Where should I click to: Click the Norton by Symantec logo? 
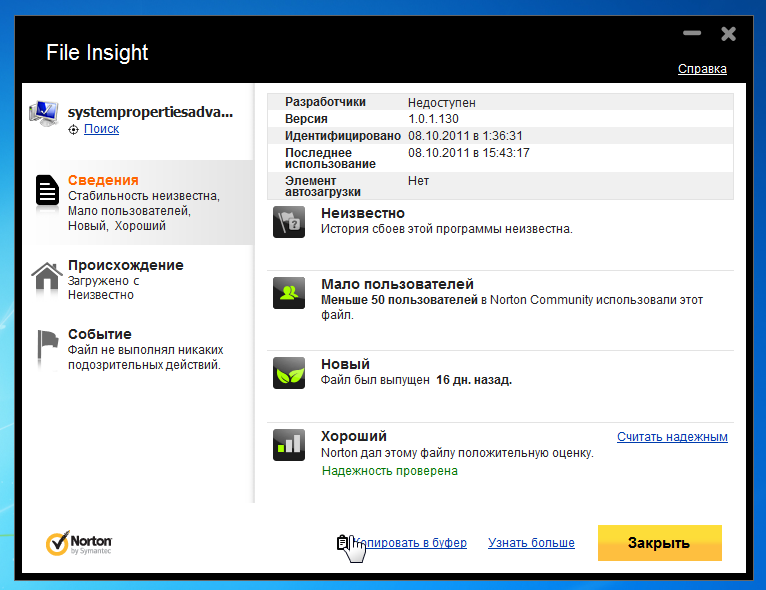tap(79, 543)
